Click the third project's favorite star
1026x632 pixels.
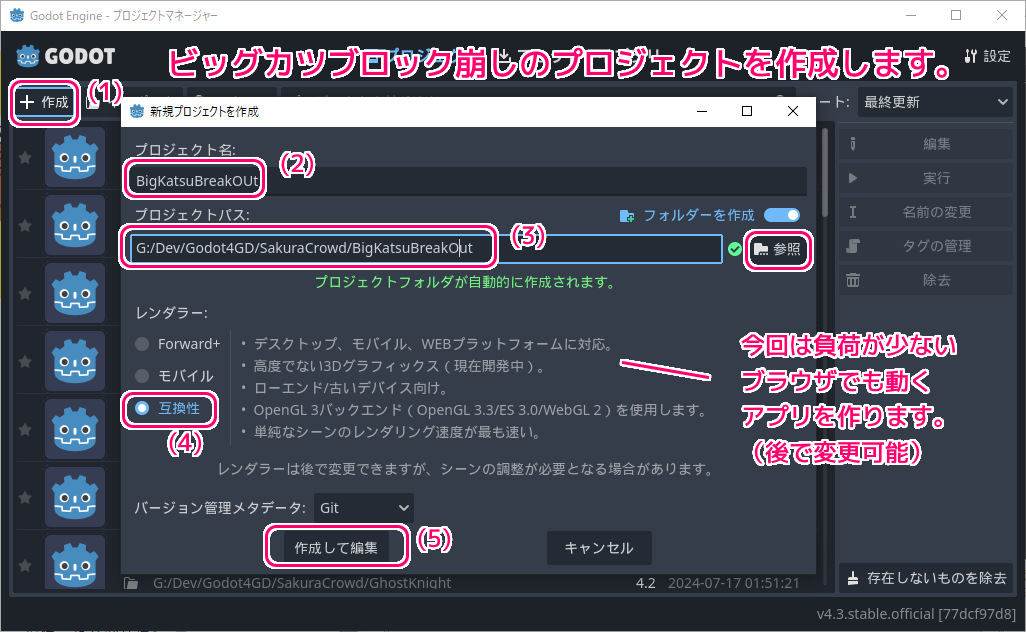(25, 294)
